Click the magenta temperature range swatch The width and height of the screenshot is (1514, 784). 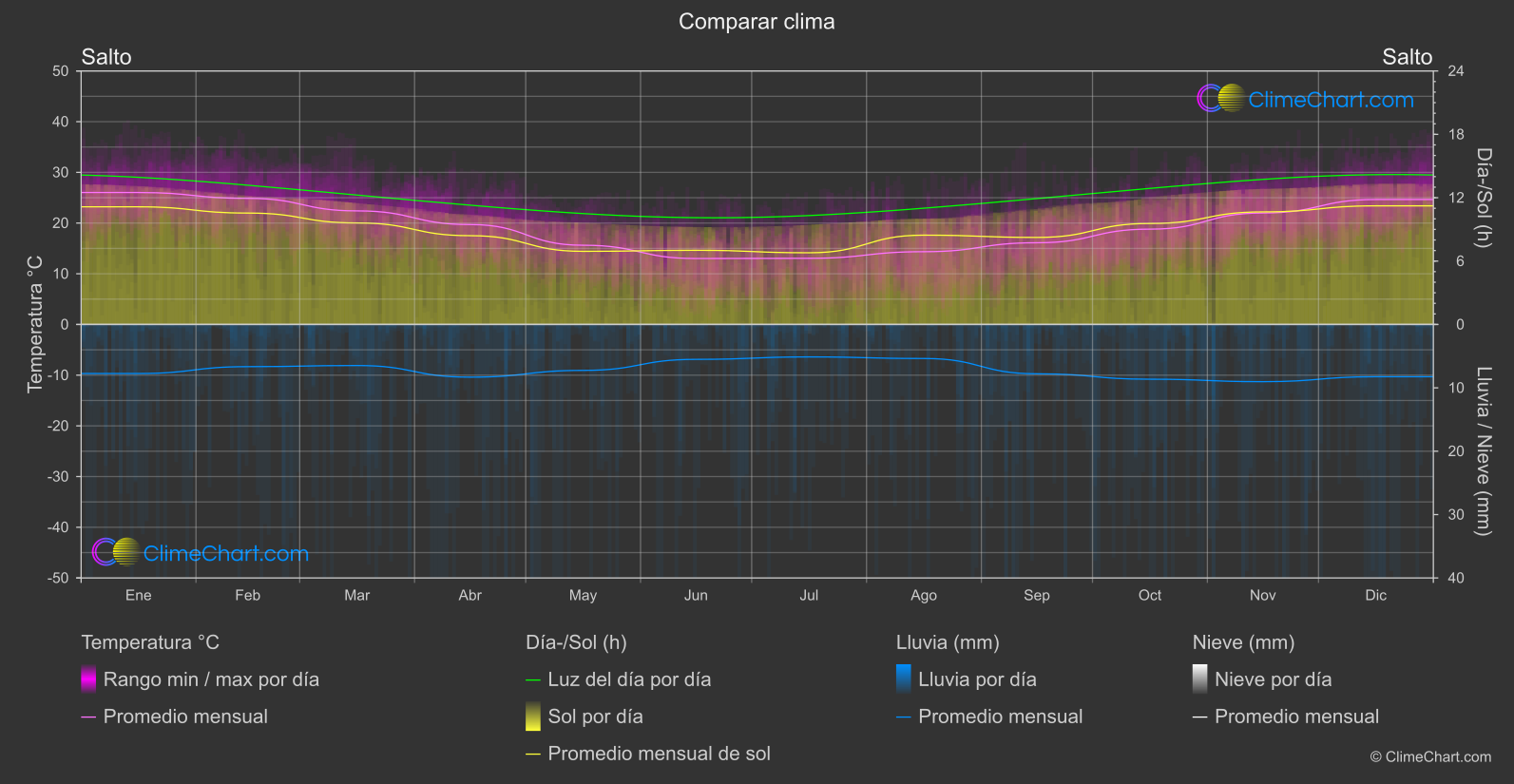[x=88, y=679]
